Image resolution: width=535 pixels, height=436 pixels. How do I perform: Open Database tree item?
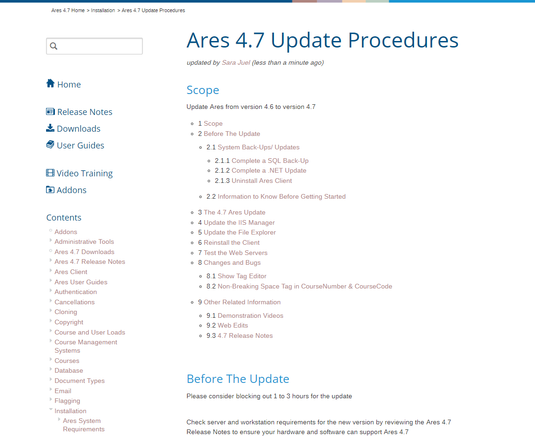coord(69,370)
